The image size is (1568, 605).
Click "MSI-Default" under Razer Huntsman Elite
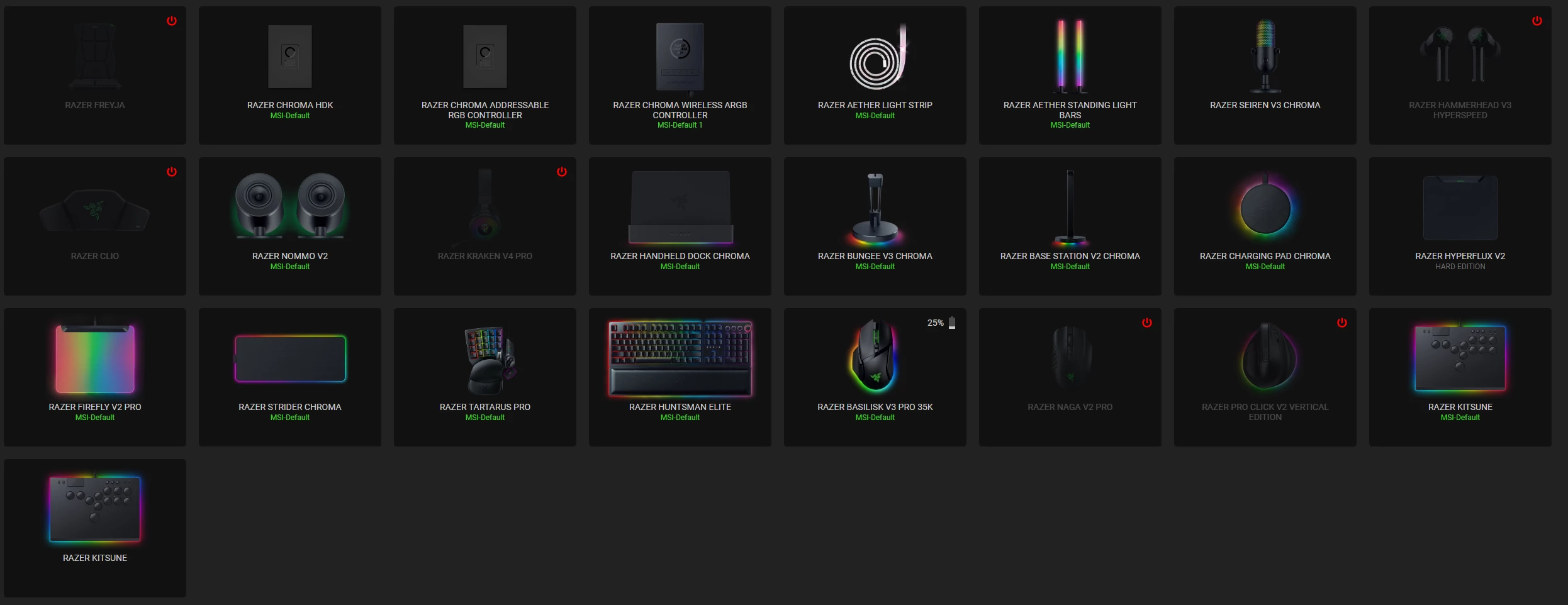680,418
